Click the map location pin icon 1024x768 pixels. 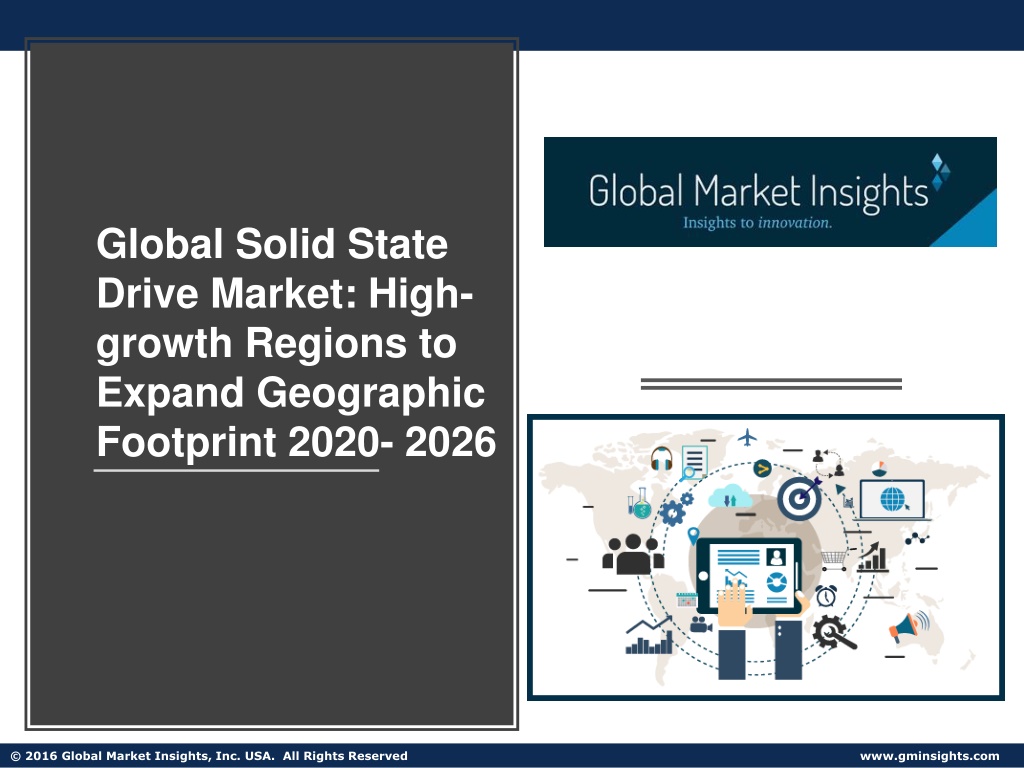[x=694, y=536]
